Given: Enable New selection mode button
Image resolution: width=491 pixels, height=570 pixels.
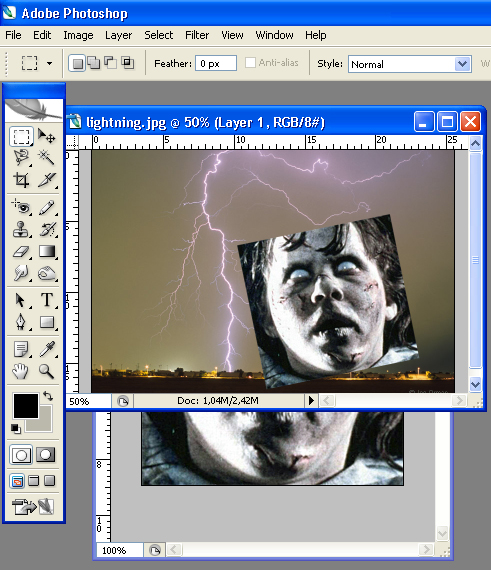Looking at the screenshot, I should [77, 64].
